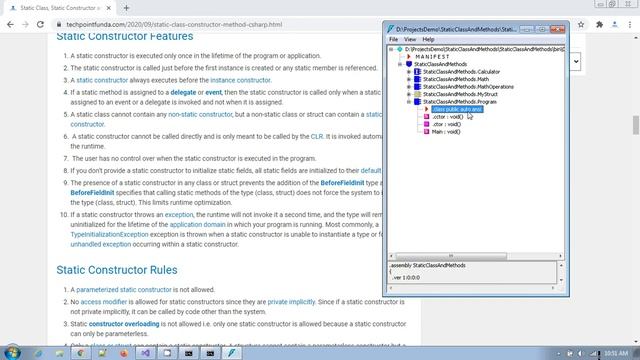This screenshot has width=640, height=360.
Task: Open the 'application domain' link
Action: click(198, 224)
